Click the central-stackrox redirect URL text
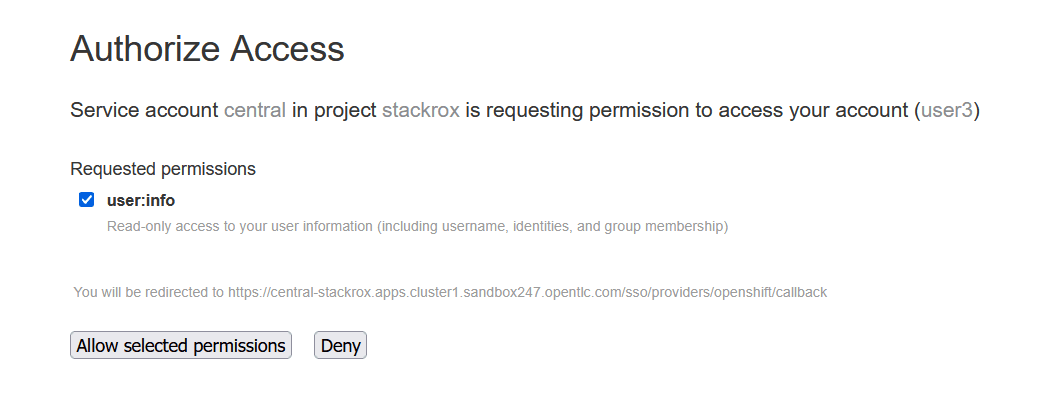The height and width of the screenshot is (405, 1045). click(527, 292)
